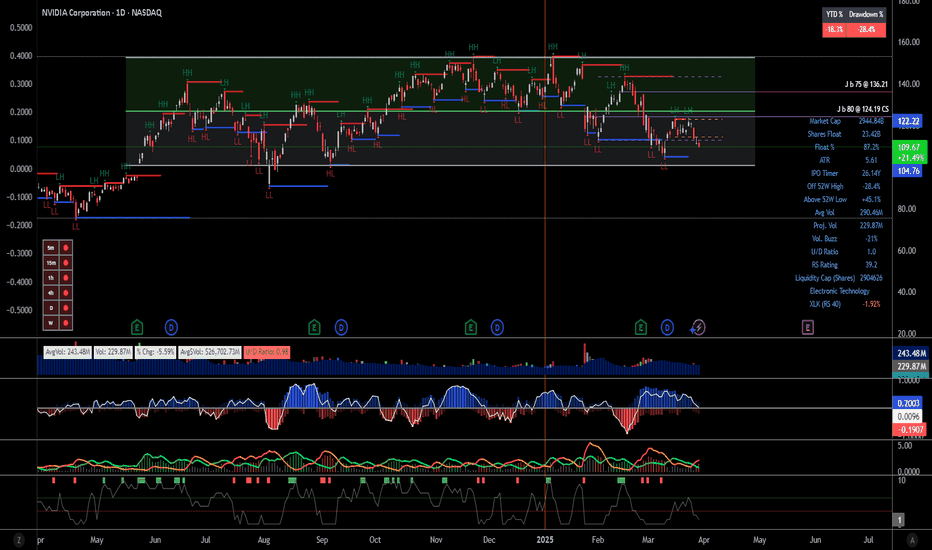Click the 1h timeframe cell
Image resolution: width=932 pixels, height=550 pixels.
click(51, 278)
